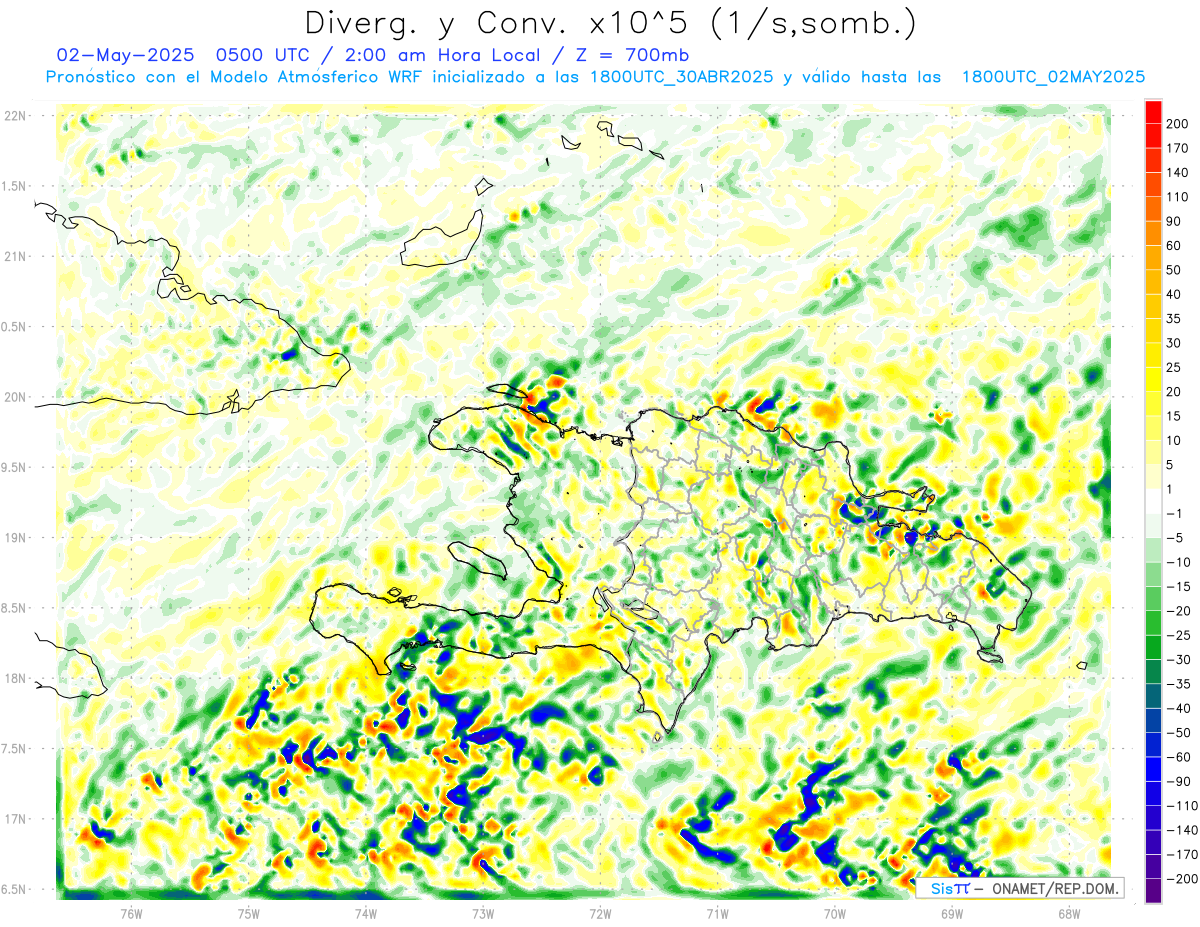The height and width of the screenshot is (927, 1200).
Task: Click the colorbar label '-110'
Action: [x=1183, y=806]
